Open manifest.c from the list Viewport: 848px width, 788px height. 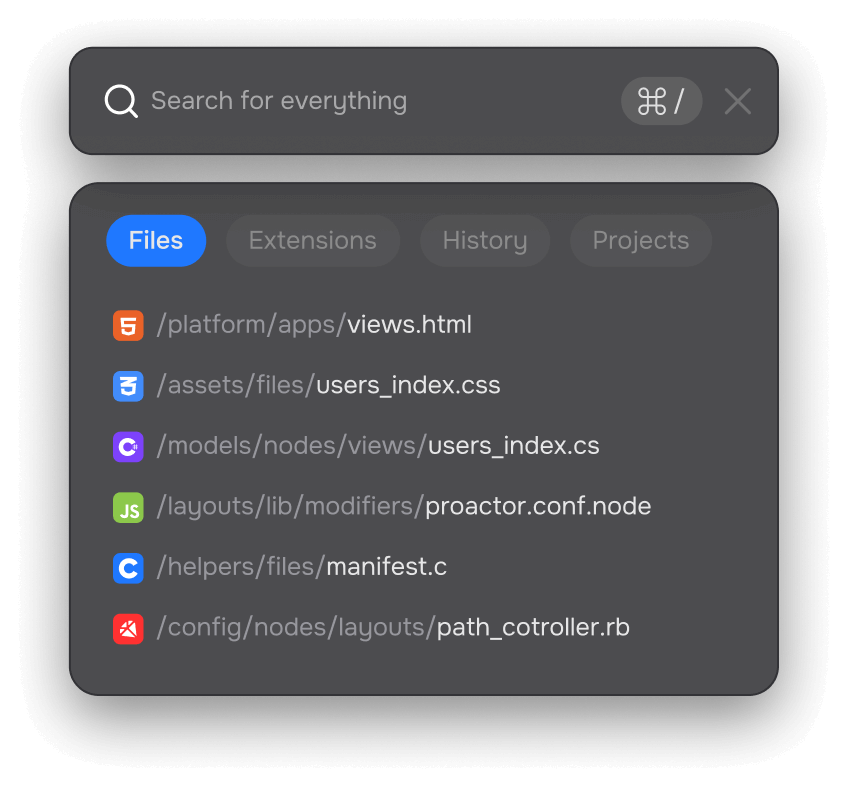click(x=300, y=568)
